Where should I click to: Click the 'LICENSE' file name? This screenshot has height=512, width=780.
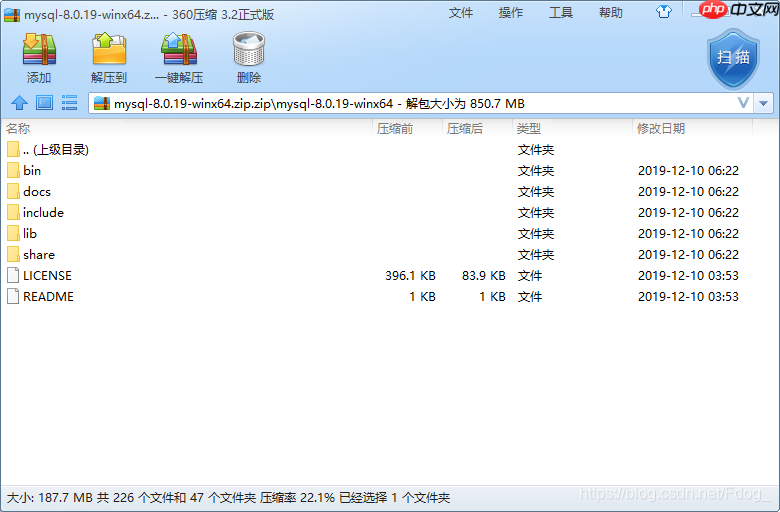47,276
